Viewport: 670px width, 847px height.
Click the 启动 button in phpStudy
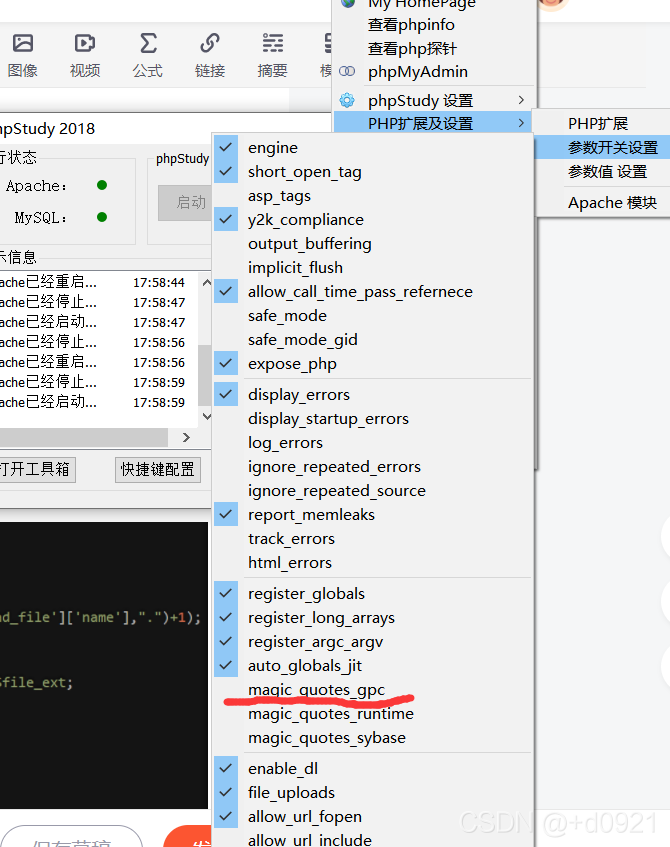click(185, 203)
